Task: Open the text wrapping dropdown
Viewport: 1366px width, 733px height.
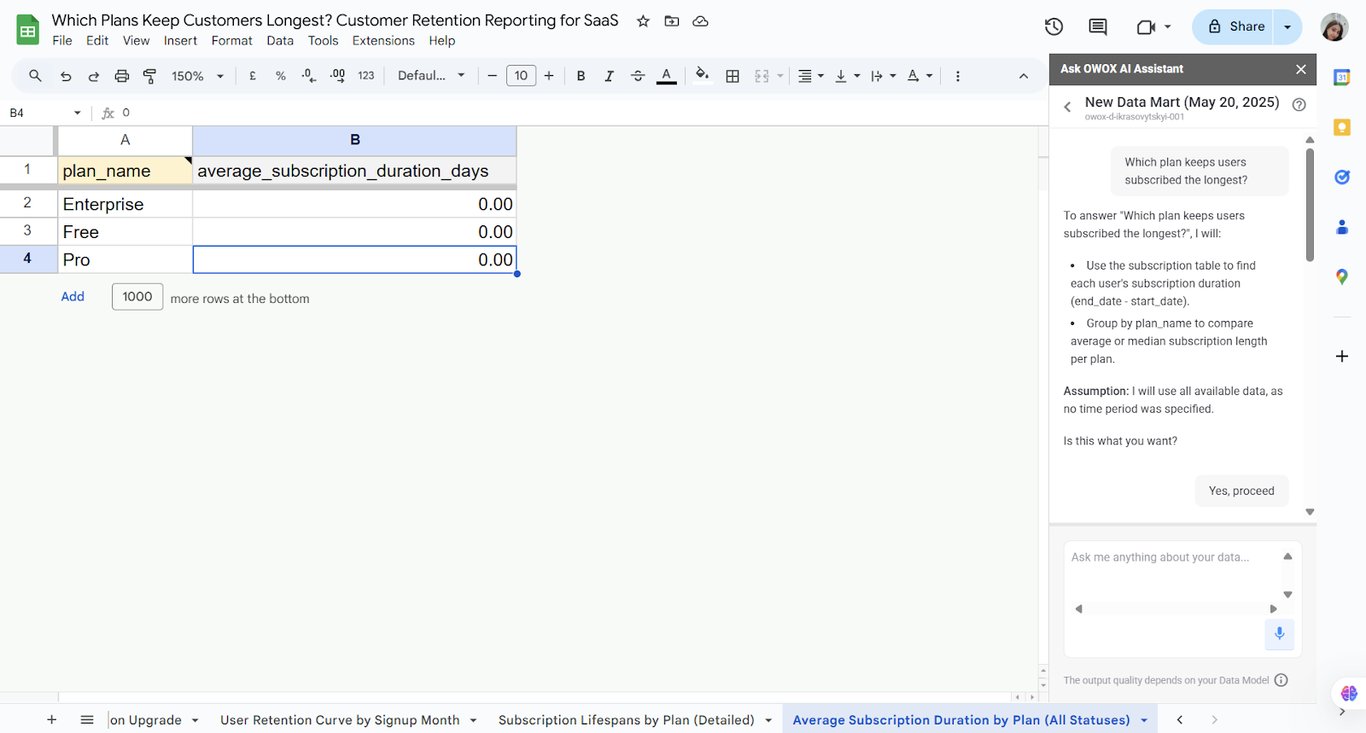Action: (883, 76)
